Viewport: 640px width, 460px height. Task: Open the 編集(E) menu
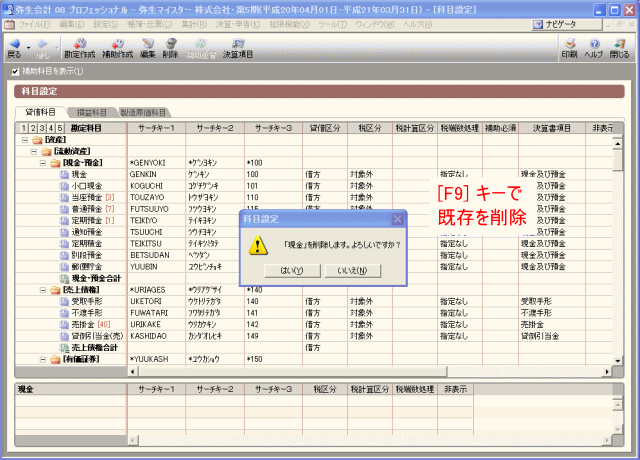tap(72, 24)
